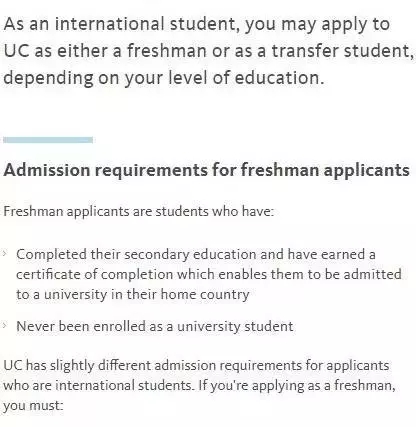Click the words "home country" in the first bullet
The width and height of the screenshot is (416, 427).
tap(205, 295)
